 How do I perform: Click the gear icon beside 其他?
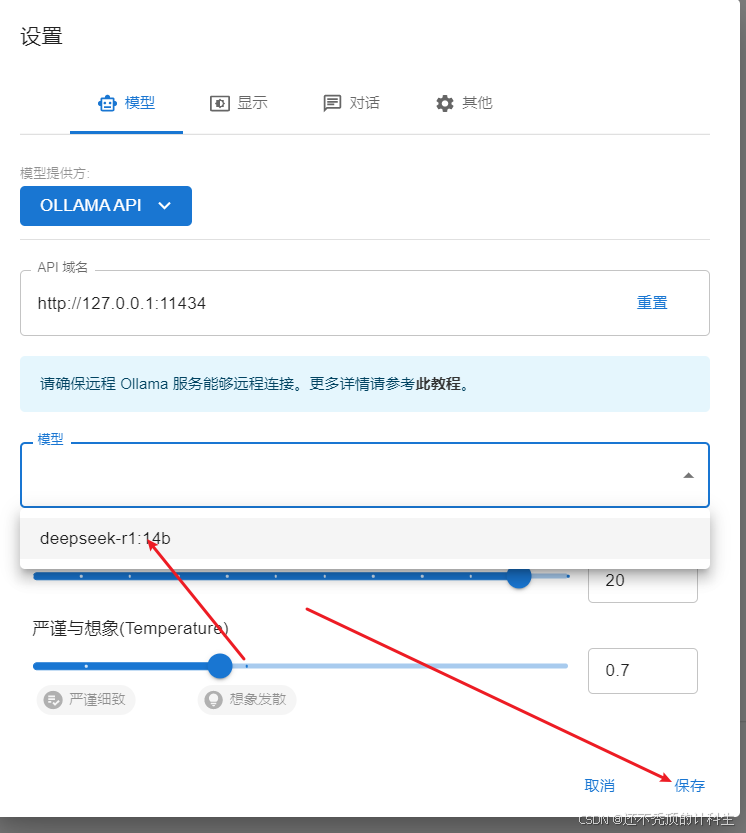[x=445, y=103]
